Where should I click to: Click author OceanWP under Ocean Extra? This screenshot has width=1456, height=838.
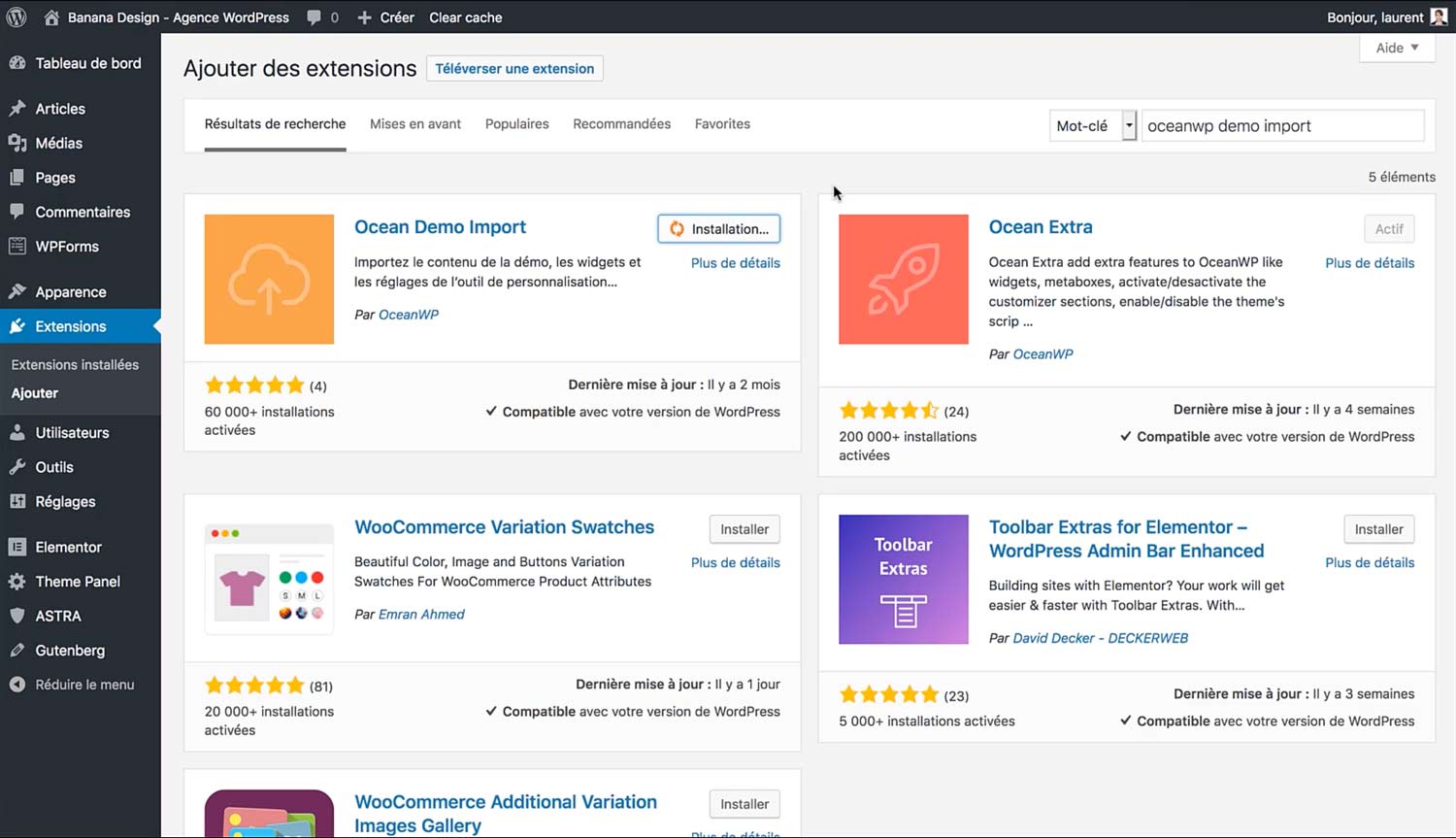click(x=1043, y=354)
